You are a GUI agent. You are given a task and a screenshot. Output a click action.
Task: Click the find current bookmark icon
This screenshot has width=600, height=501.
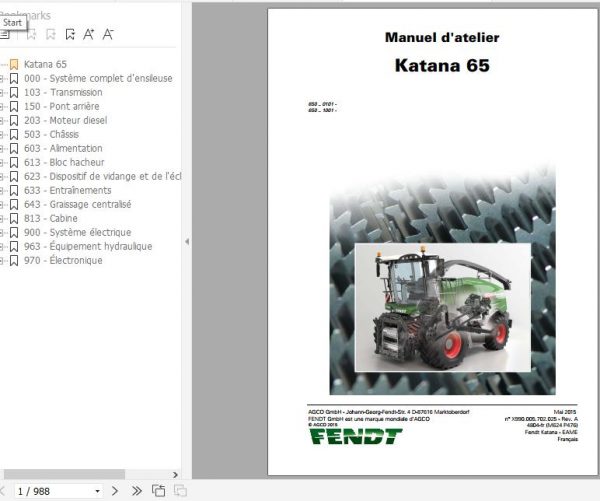click(x=70, y=34)
